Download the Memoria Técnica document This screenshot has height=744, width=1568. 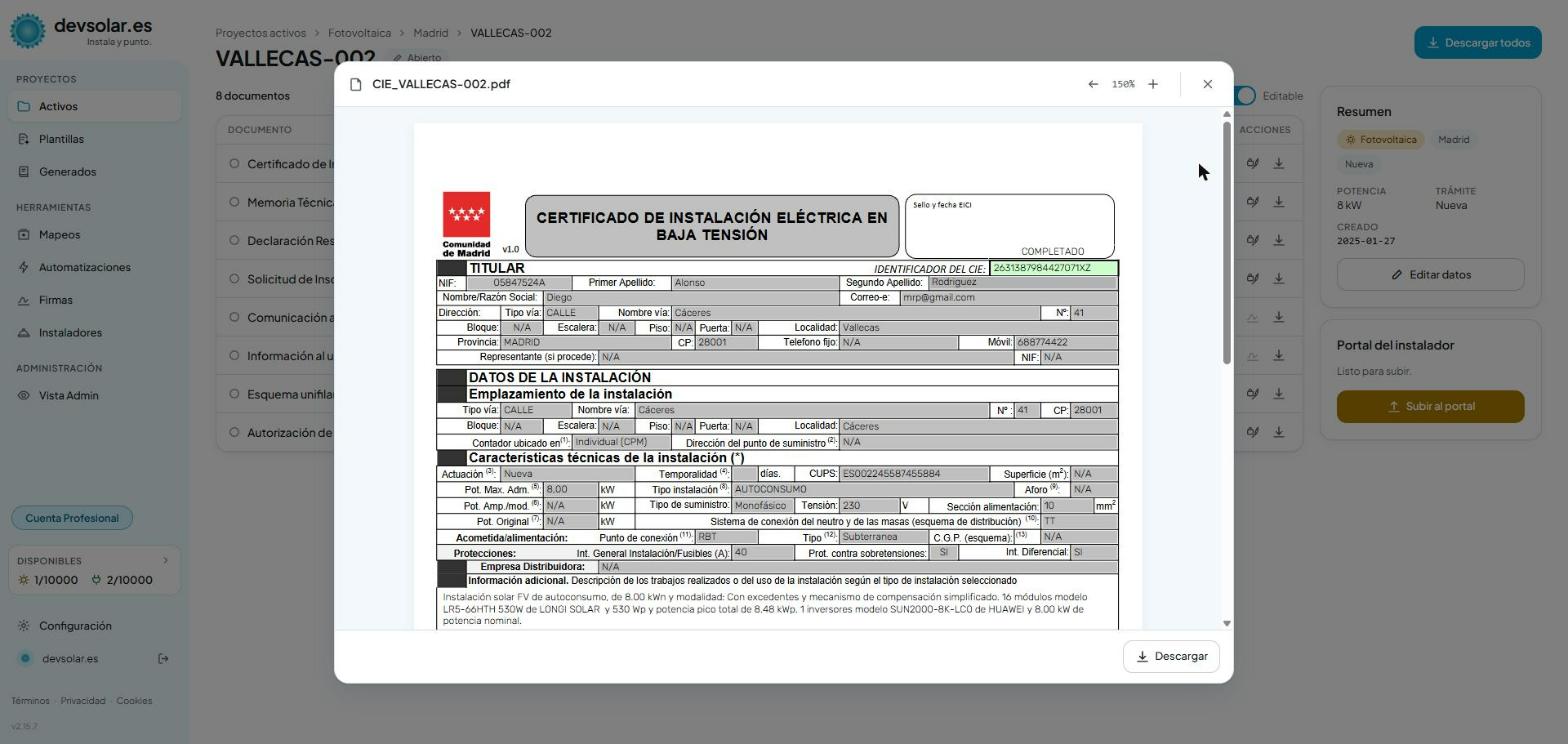click(1279, 201)
